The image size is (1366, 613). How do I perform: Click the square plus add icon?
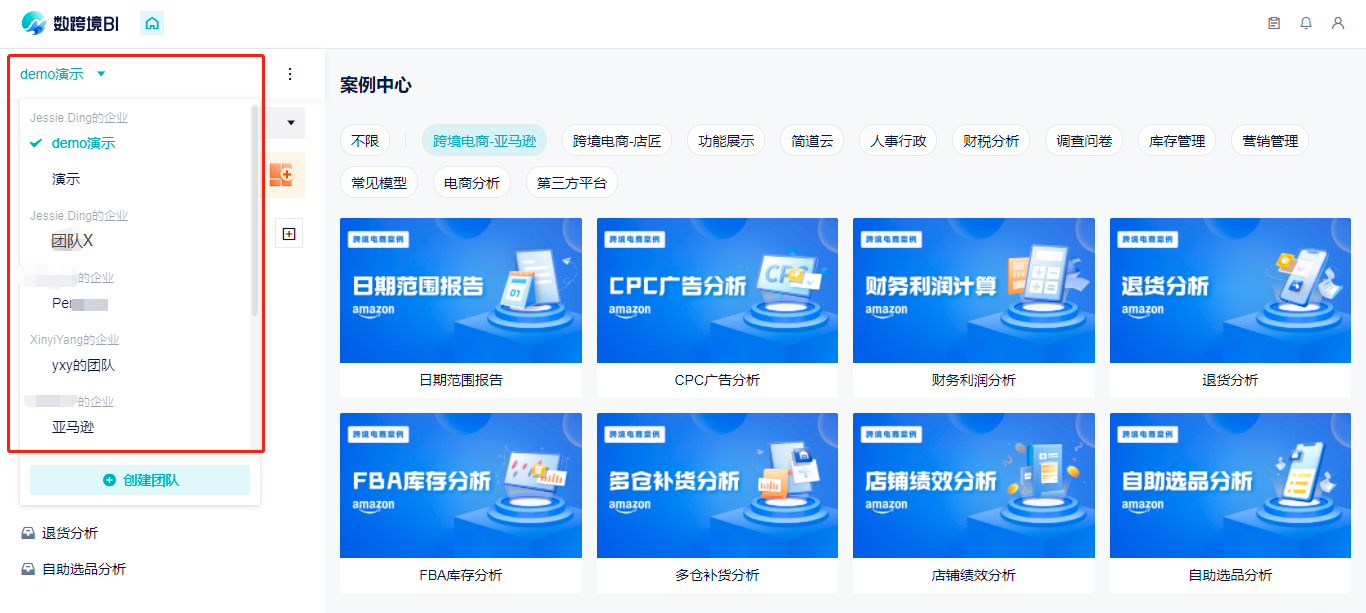(289, 234)
